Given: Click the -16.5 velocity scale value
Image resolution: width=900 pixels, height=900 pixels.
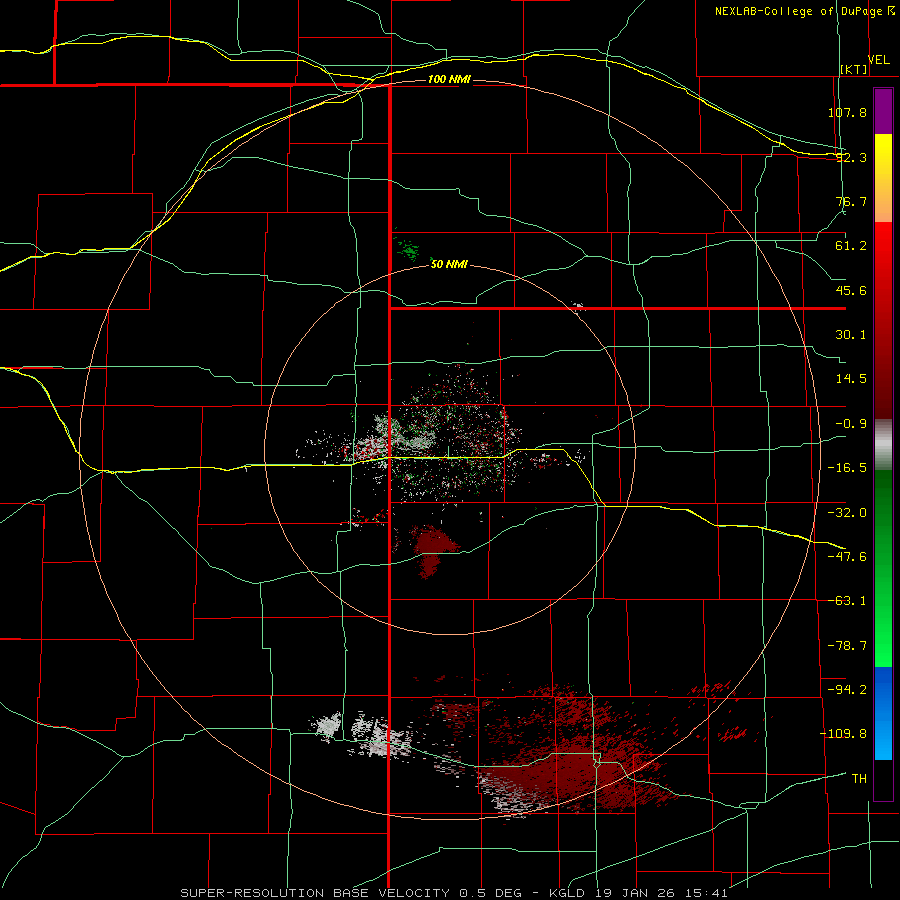Looking at the screenshot, I should [847, 468].
